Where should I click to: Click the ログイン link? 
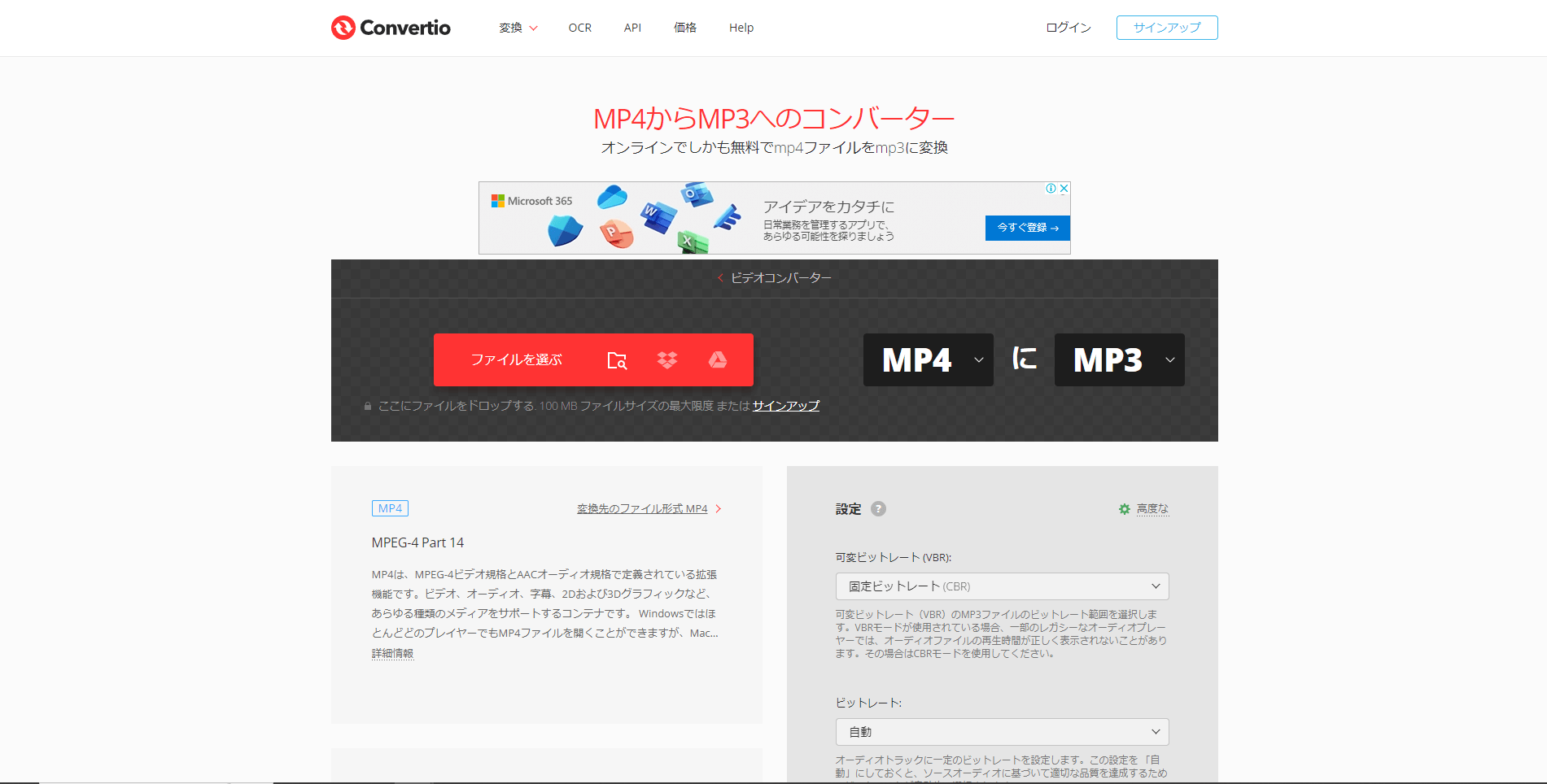[x=1068, y=28]
